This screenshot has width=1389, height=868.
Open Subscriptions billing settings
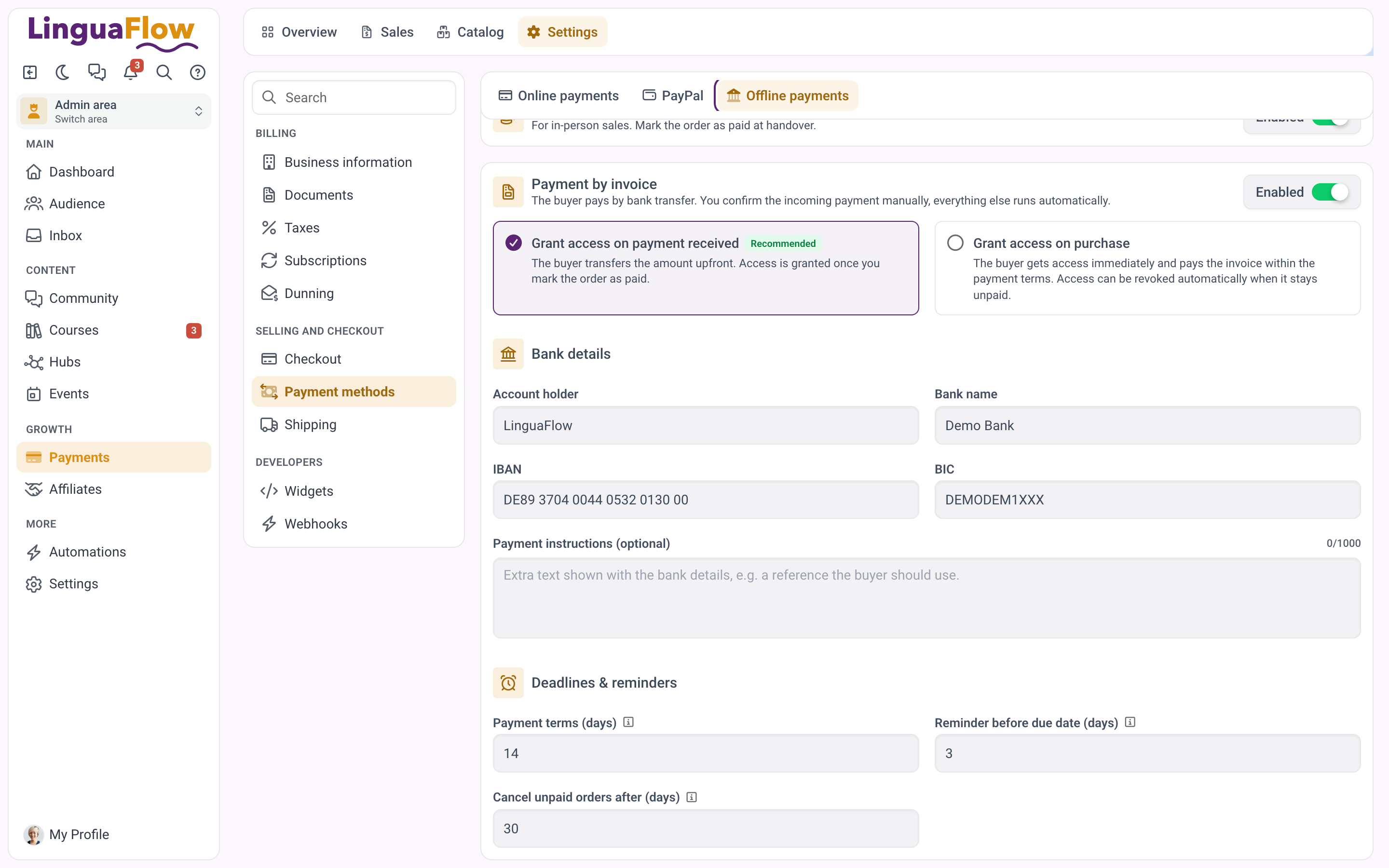click(354, 260)
